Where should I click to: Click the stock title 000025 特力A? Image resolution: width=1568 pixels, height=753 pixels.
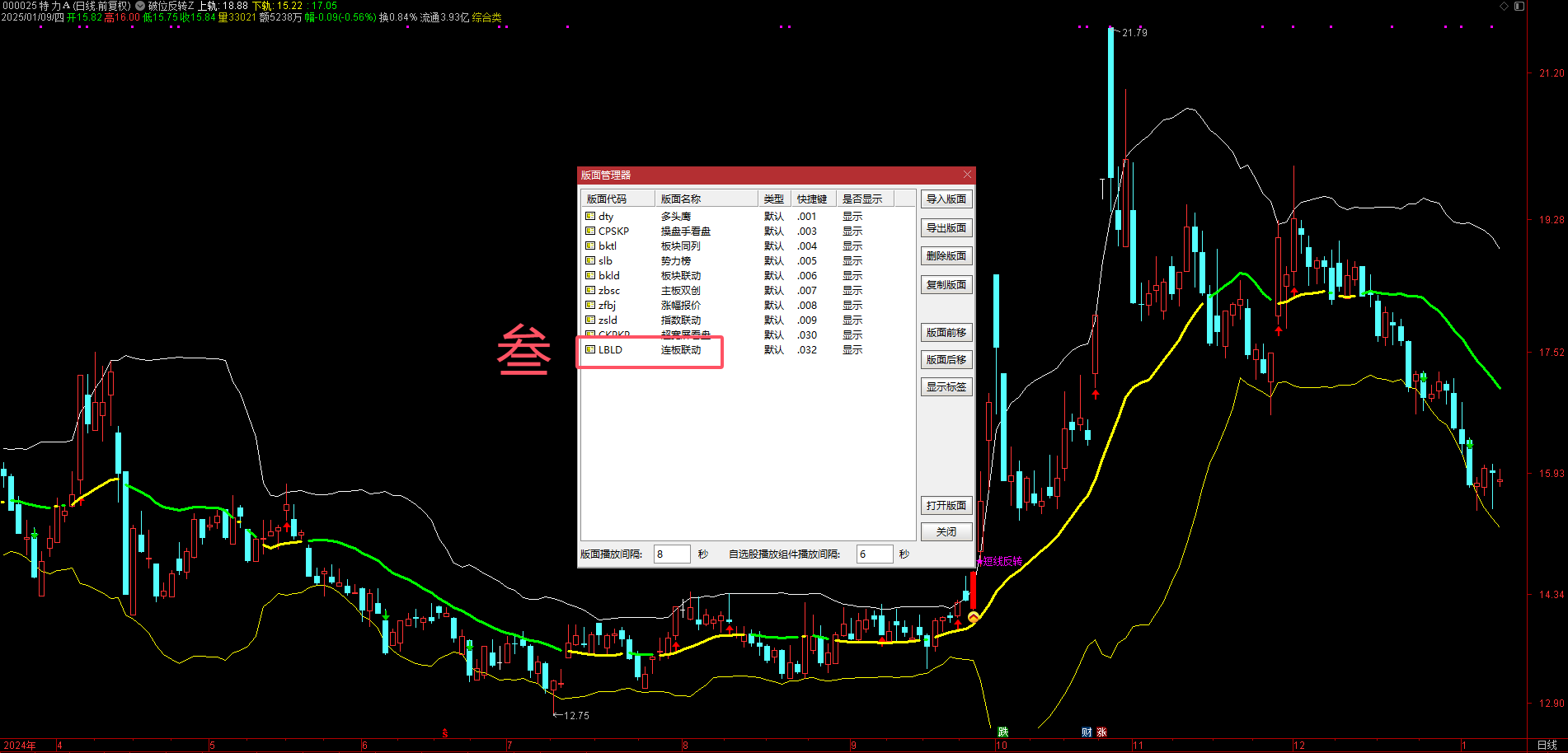(35, 6)
